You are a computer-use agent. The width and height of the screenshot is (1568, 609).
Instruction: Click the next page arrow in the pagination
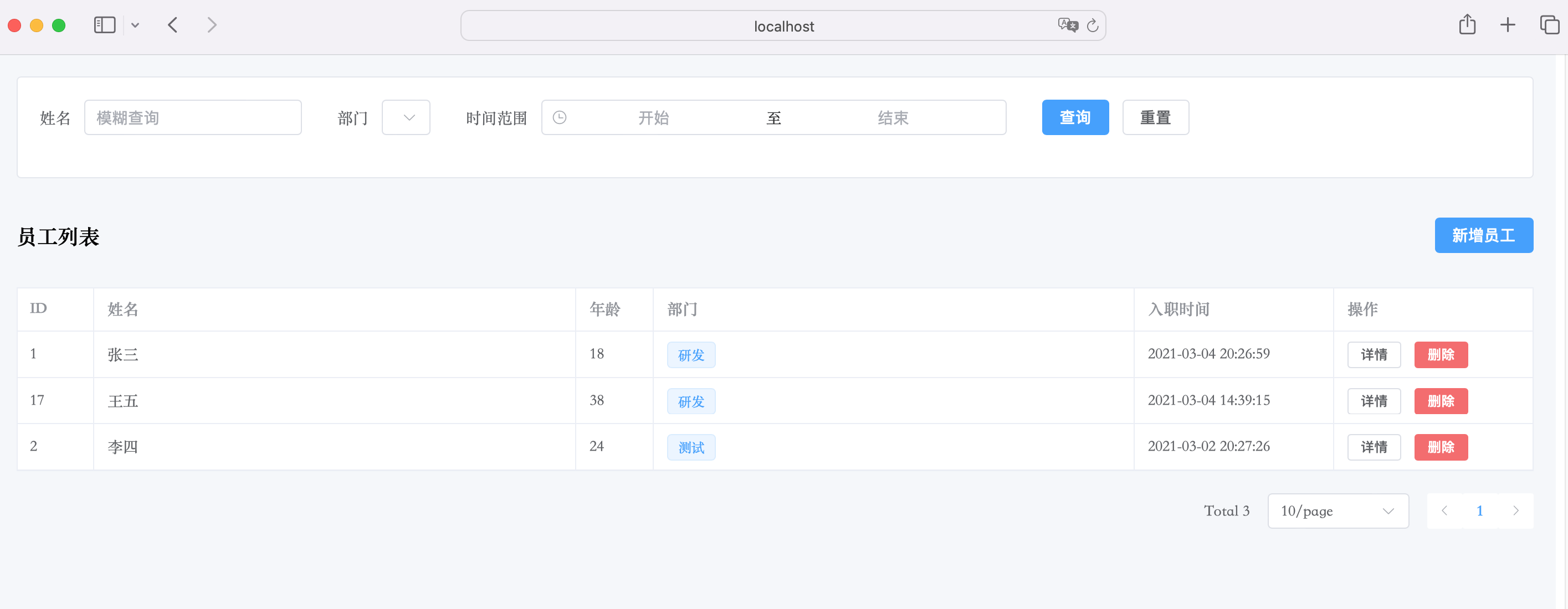point(1516,511)
